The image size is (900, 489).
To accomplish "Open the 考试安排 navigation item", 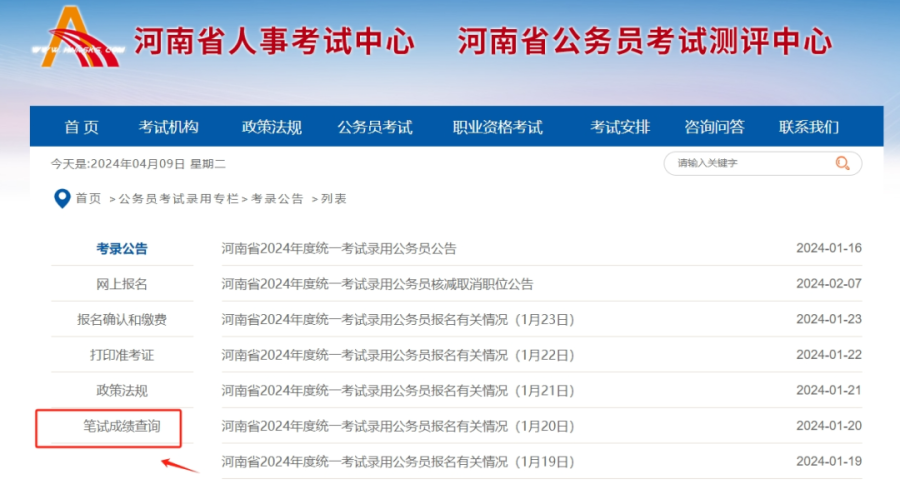I will [x=619, y=127].
